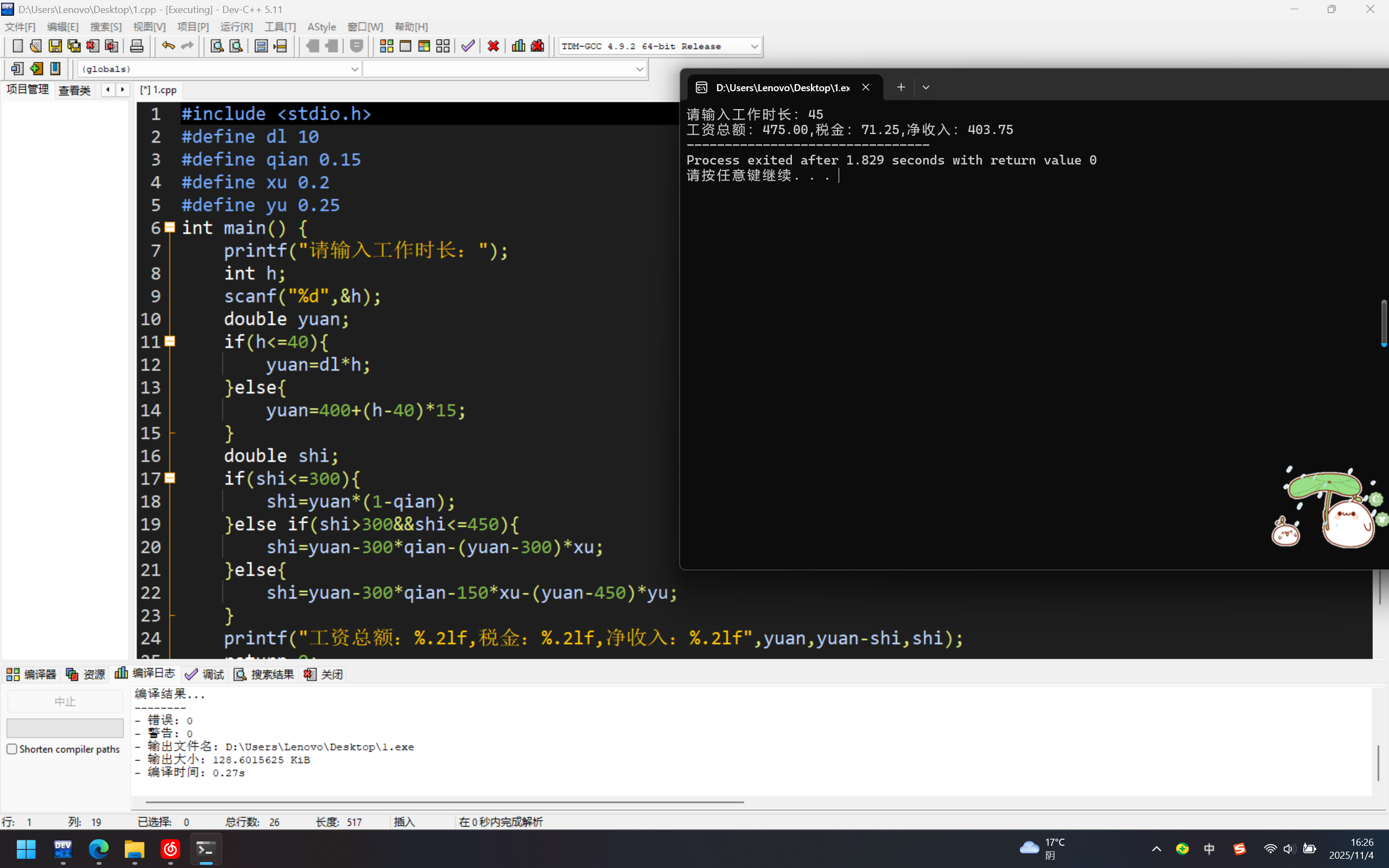The width and height of the screenshot is (1389, 868).
Task: Open the terminal new tab dropdown chevron
Action: [x=925, y=87]
